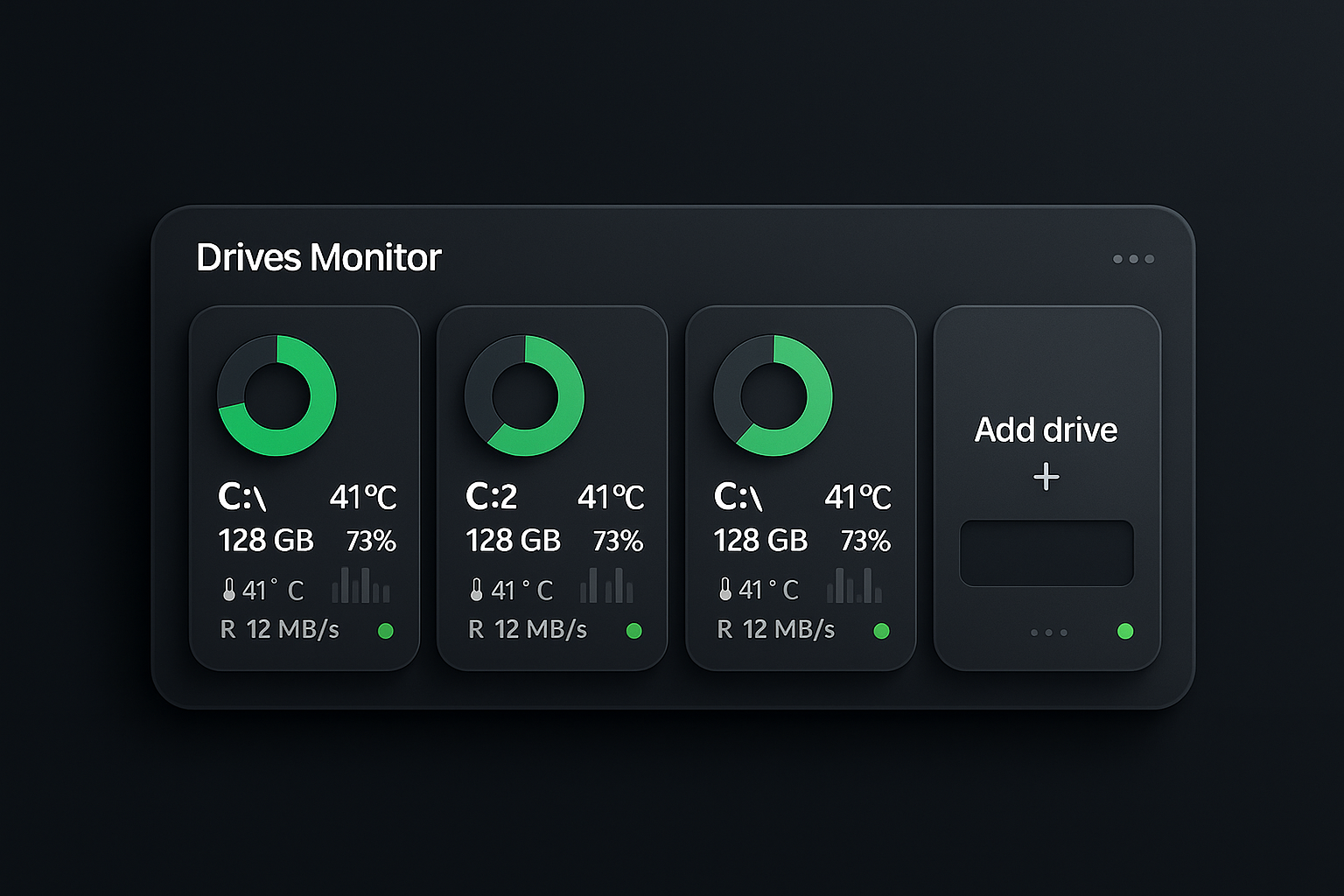Click the activity bar graph on the C:2 card
1344x896 pixels.
coord(606,585)
